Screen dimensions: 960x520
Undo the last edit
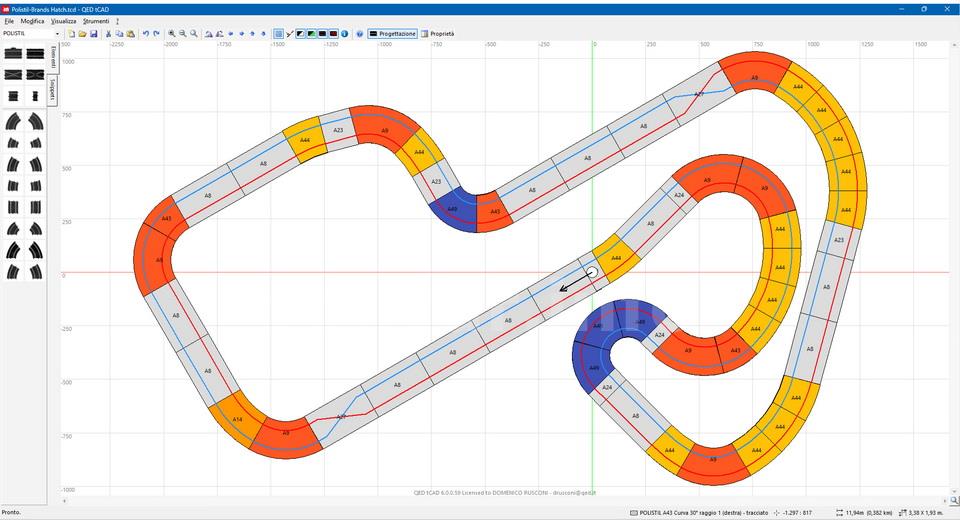tap(146, 34)
